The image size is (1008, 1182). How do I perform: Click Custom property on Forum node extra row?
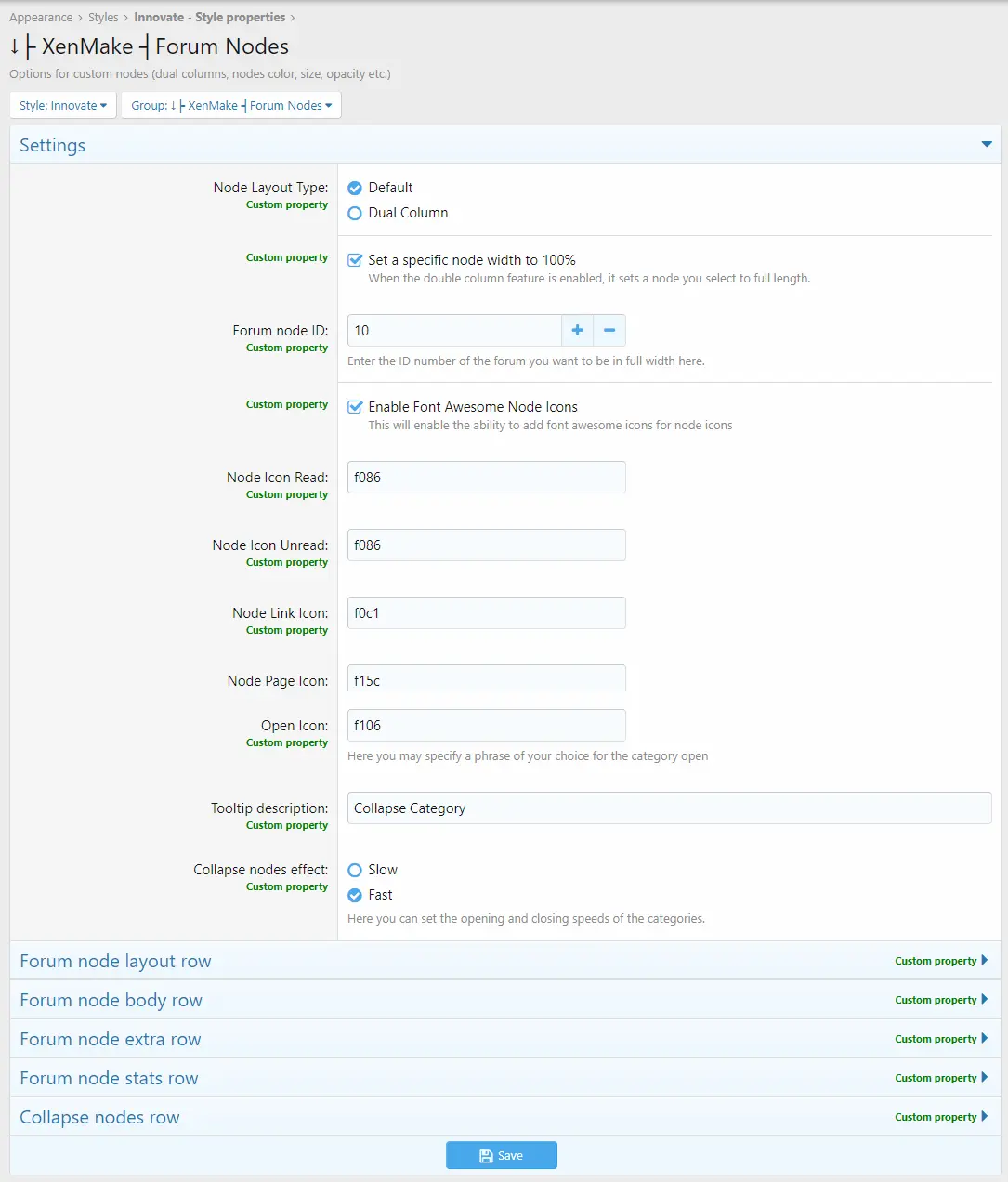(936, 1039)
